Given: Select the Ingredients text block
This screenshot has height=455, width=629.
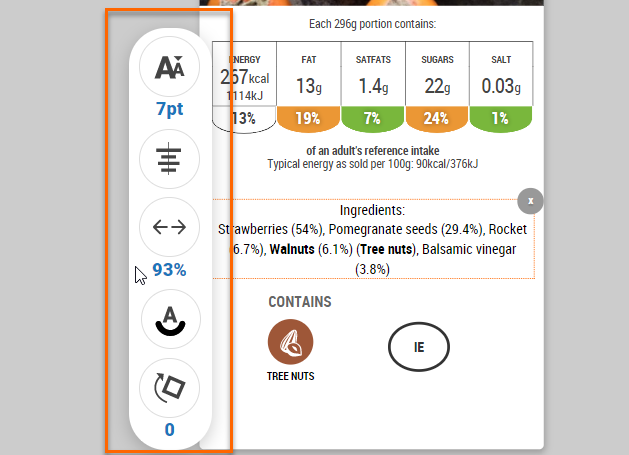Looking at the screenshot, I should pyautogui.click(x=372, y=240).
